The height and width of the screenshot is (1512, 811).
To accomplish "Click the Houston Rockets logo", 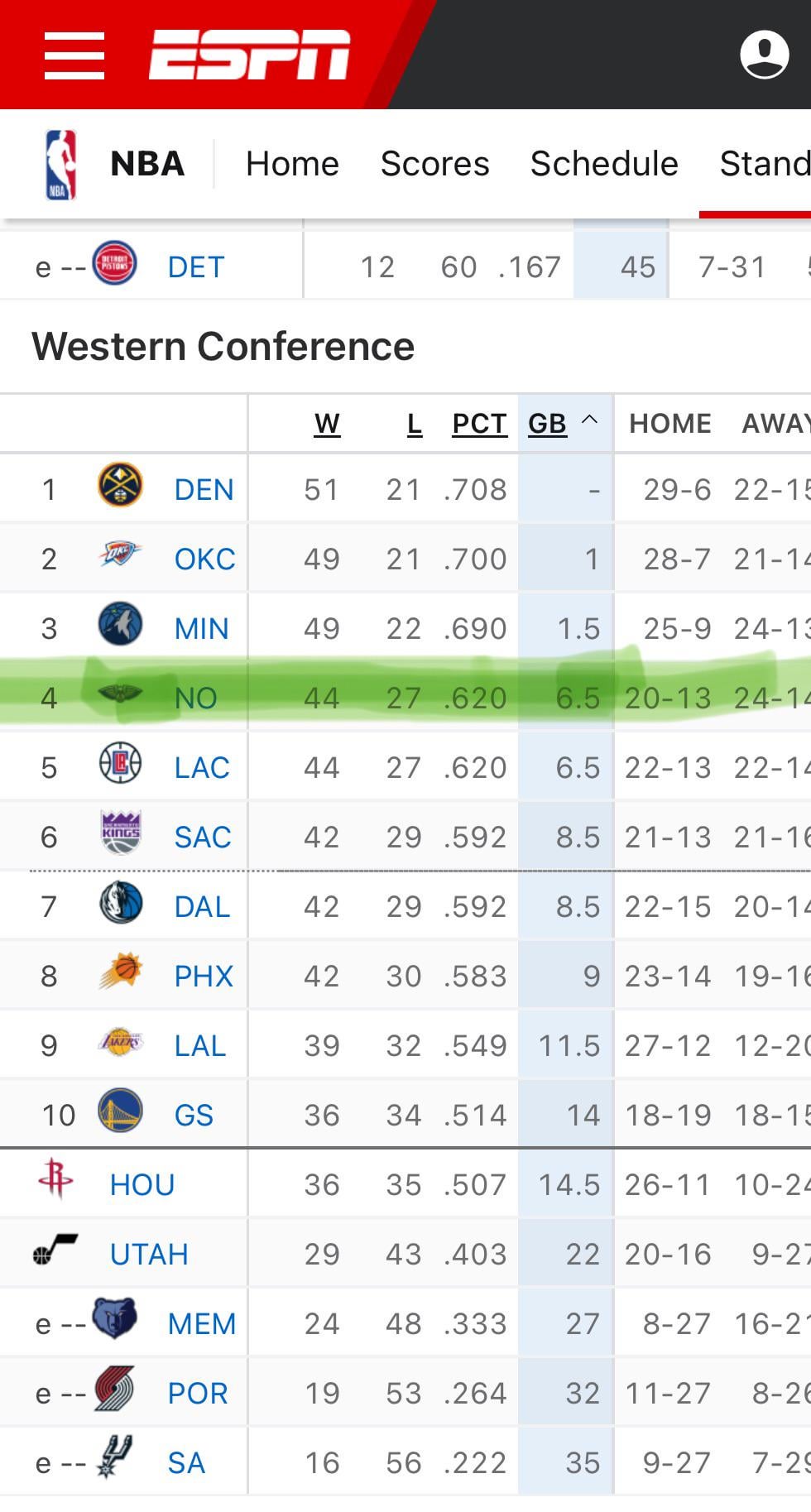I will (x=55, y=1178).
